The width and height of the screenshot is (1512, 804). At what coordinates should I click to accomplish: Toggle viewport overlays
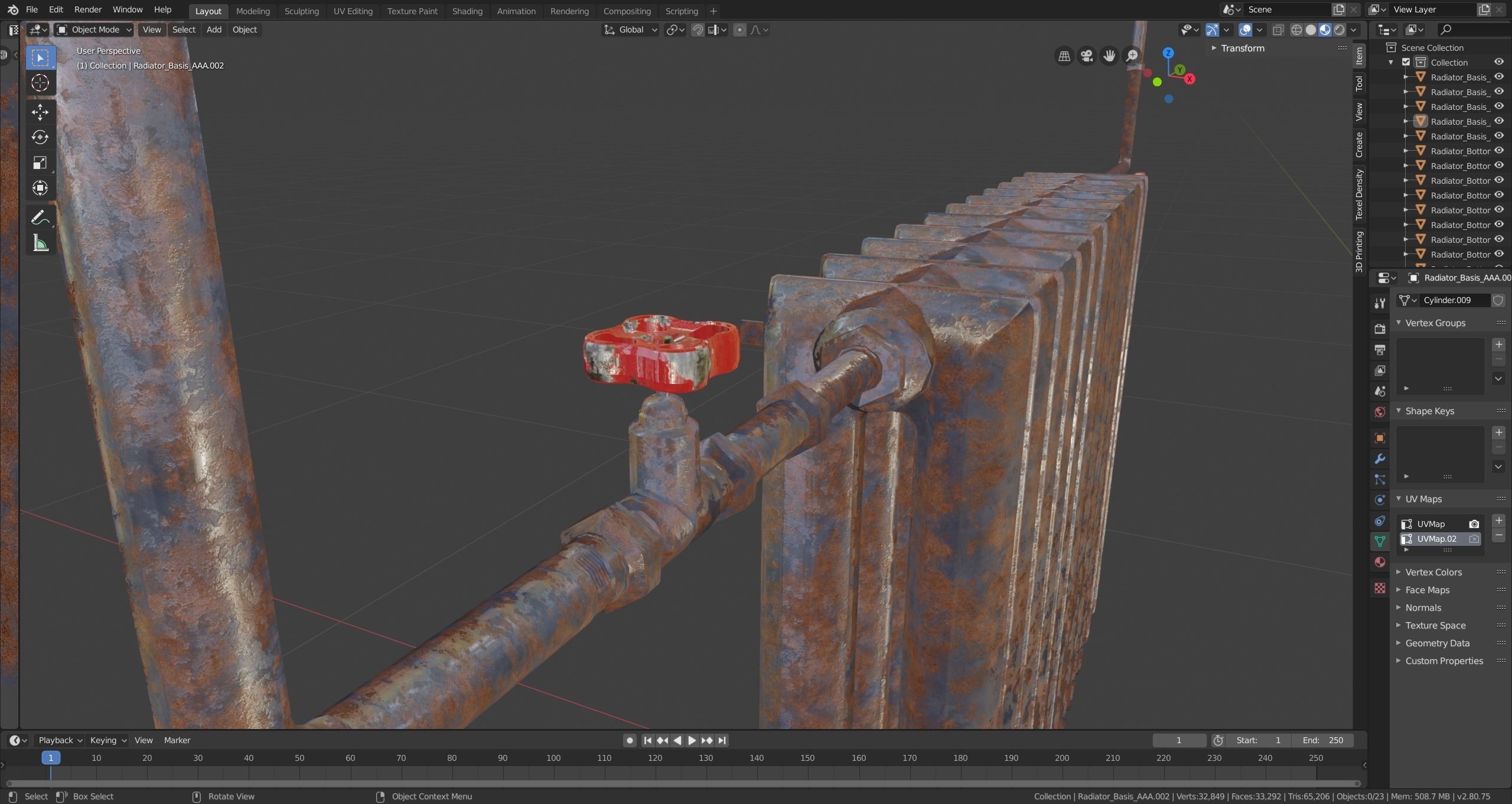(1245, 30)
